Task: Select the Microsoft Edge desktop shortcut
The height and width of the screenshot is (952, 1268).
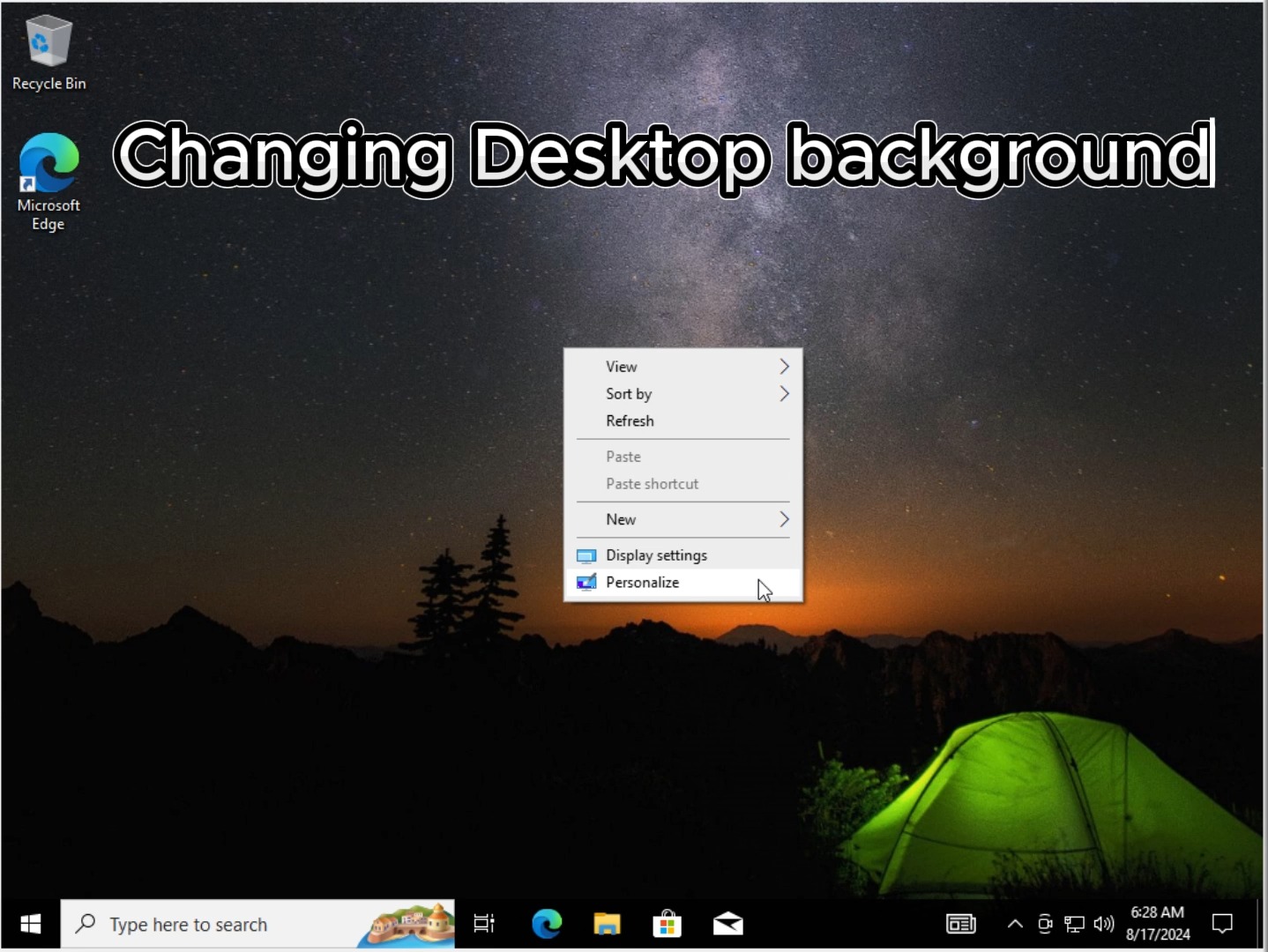Action: (48, 182)
